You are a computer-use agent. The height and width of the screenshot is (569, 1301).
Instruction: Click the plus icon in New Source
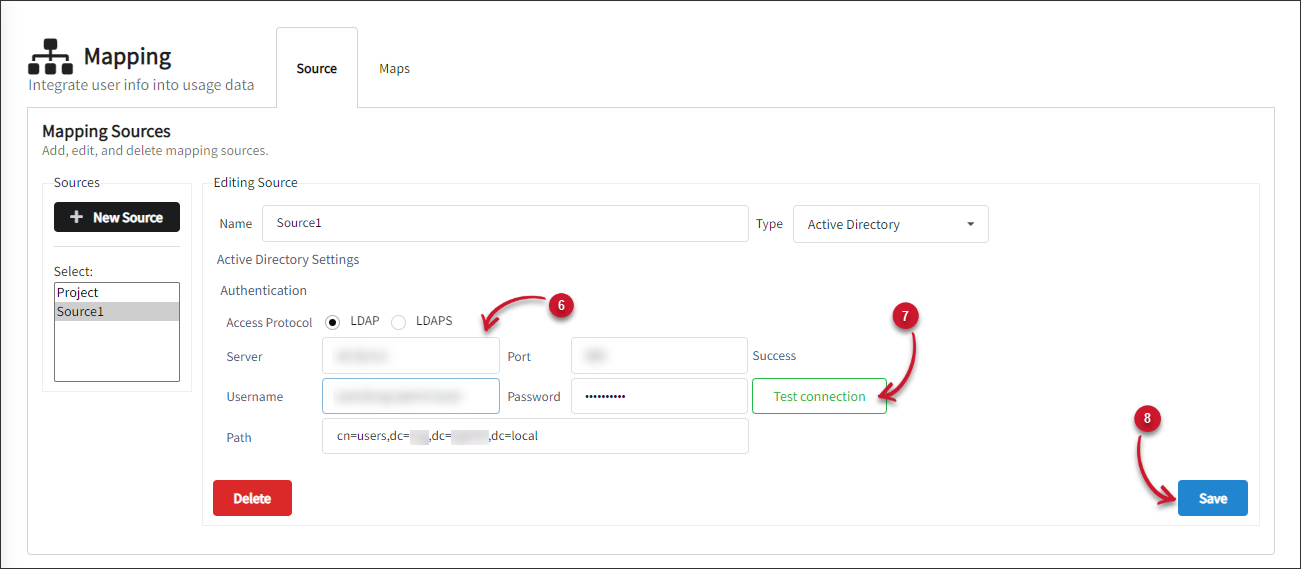76,217
